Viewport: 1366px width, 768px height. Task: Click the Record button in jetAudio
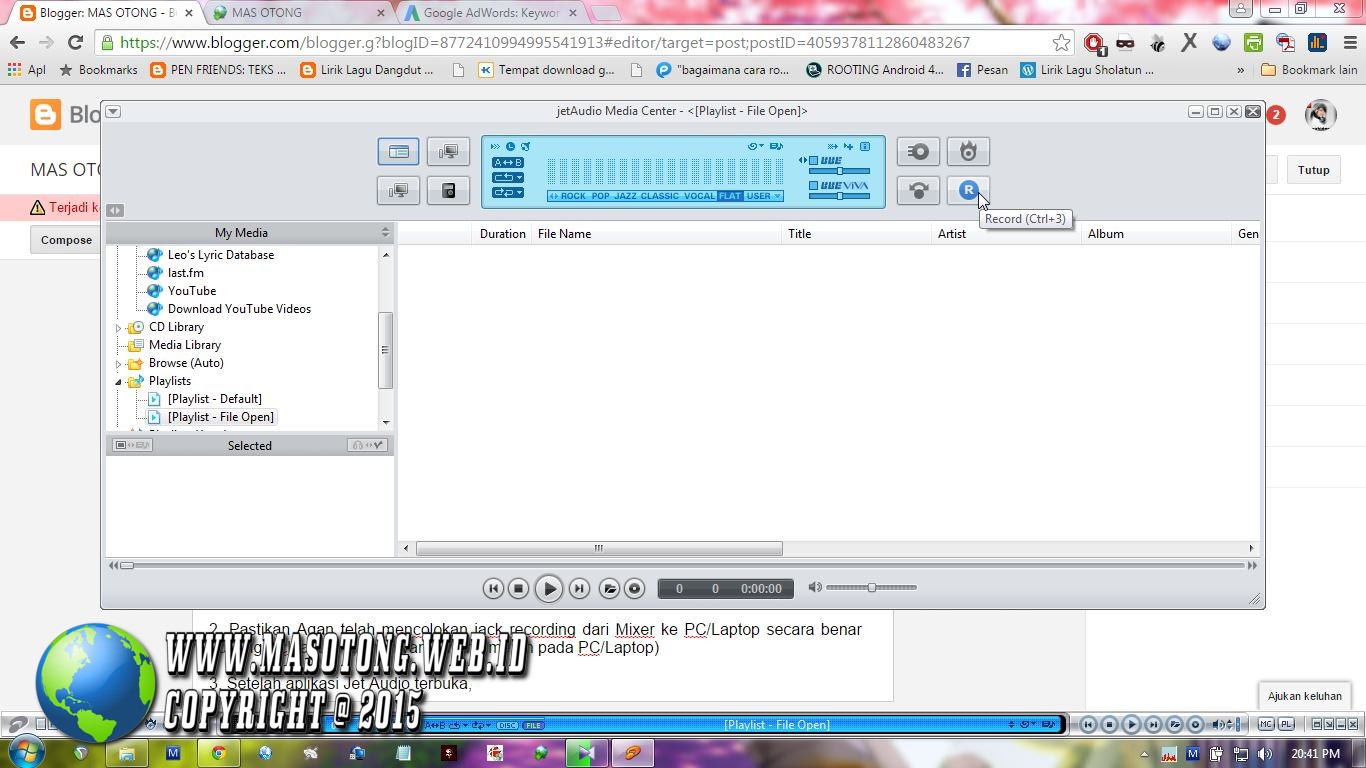tap(968, 190)
